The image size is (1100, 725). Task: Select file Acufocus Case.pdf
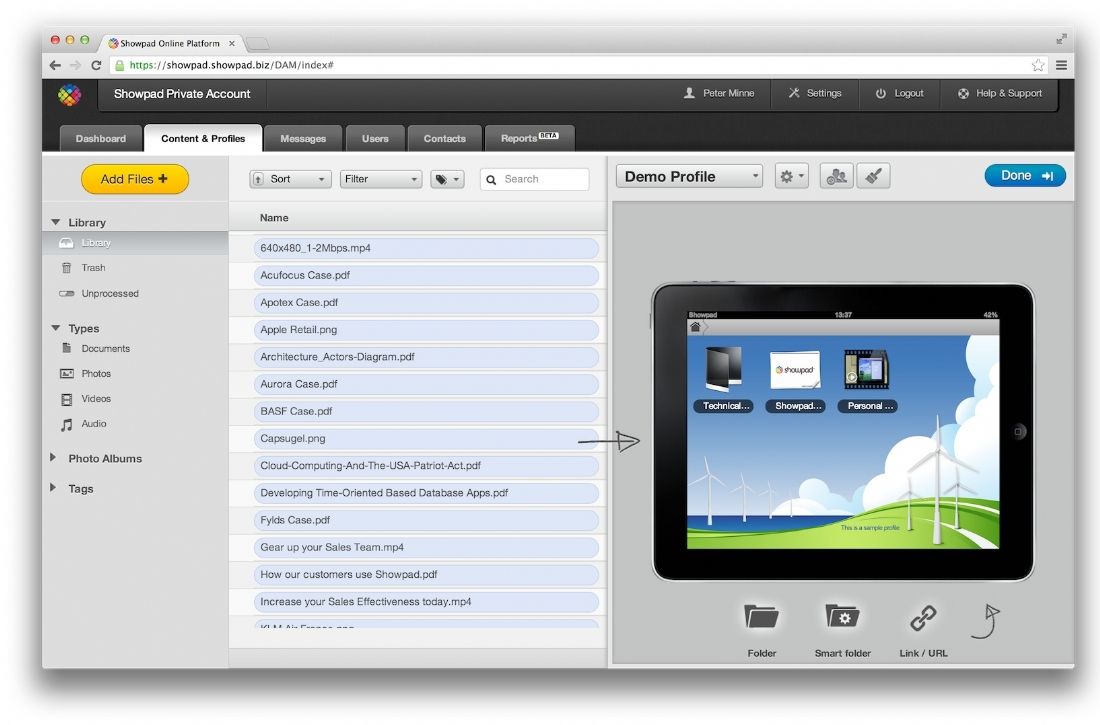pos(426,275)
